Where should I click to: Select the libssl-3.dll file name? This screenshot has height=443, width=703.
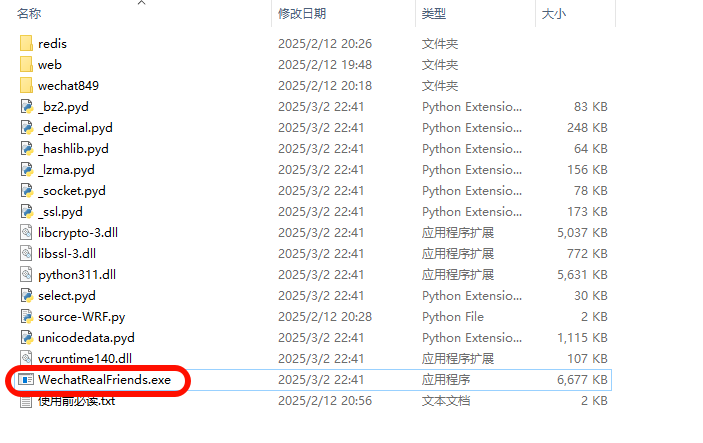pyautogui.click(x=67, y=254)
